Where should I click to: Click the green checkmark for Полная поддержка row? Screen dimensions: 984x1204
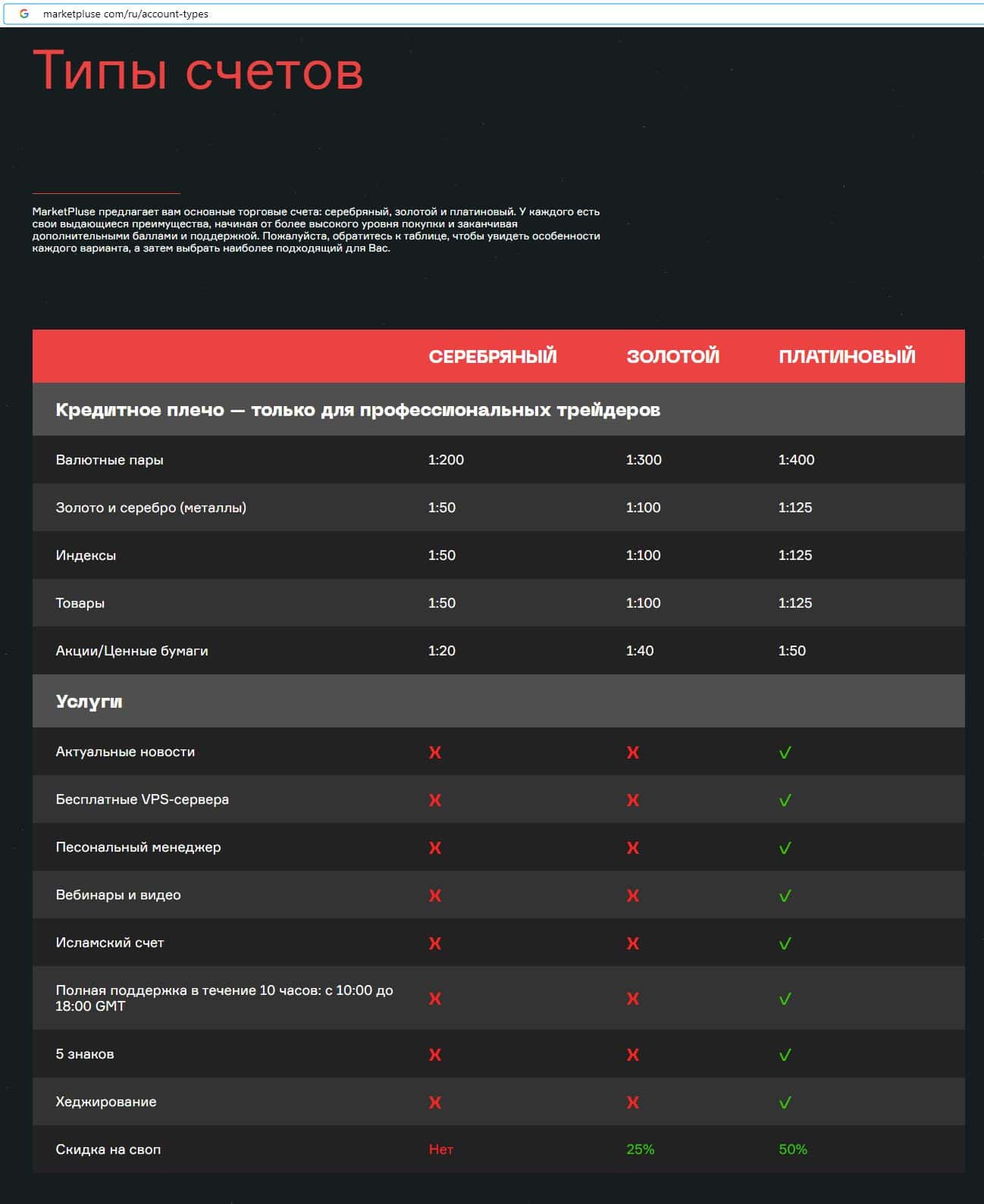click(x=785, y=999)
